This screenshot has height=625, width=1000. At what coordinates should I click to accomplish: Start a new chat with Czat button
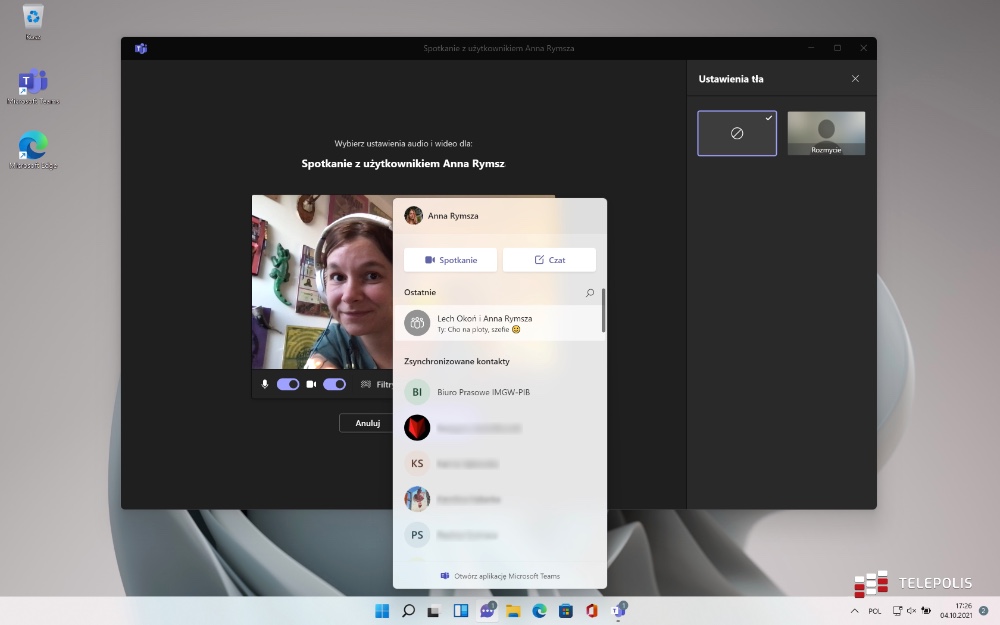(549, 260)
